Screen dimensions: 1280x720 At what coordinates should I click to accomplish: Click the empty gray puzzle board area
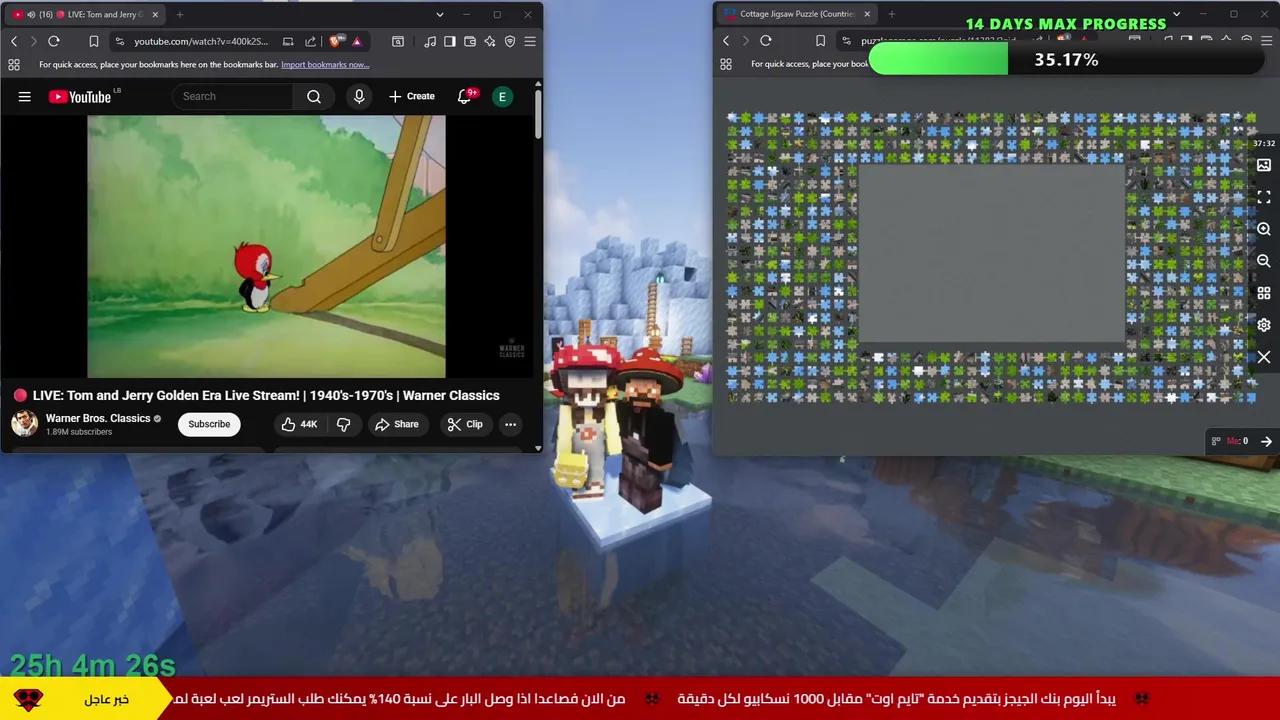pyautogui.click(x=991, y=254)
